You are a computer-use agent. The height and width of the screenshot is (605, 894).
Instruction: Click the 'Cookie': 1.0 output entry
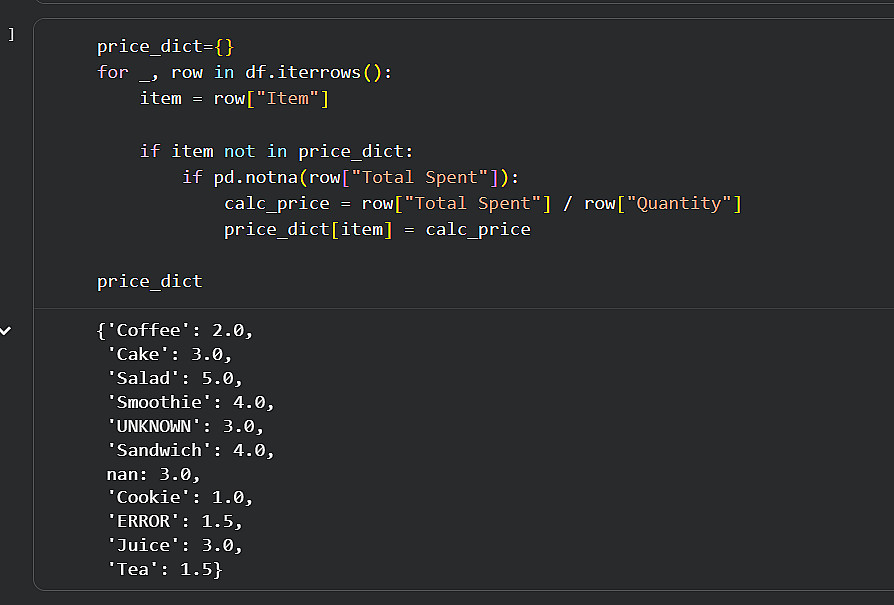pyautogui.click(x=180, y=498)
